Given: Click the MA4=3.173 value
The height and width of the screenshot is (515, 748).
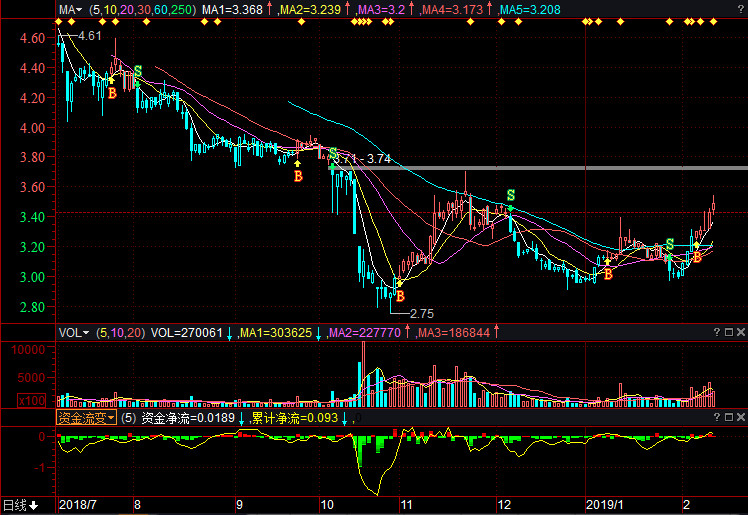Looking at the screenshot, I should tap(453, 10).
